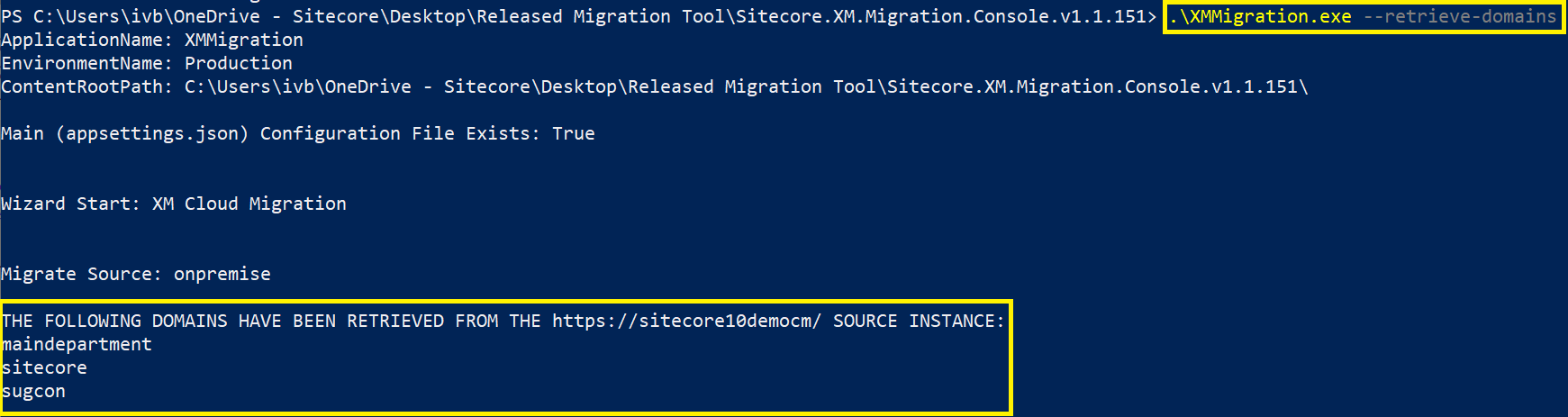Select the sitecore domain in retrieved list
The width and height of the screenshot is (1568, 417).
(x=44, y=368)
